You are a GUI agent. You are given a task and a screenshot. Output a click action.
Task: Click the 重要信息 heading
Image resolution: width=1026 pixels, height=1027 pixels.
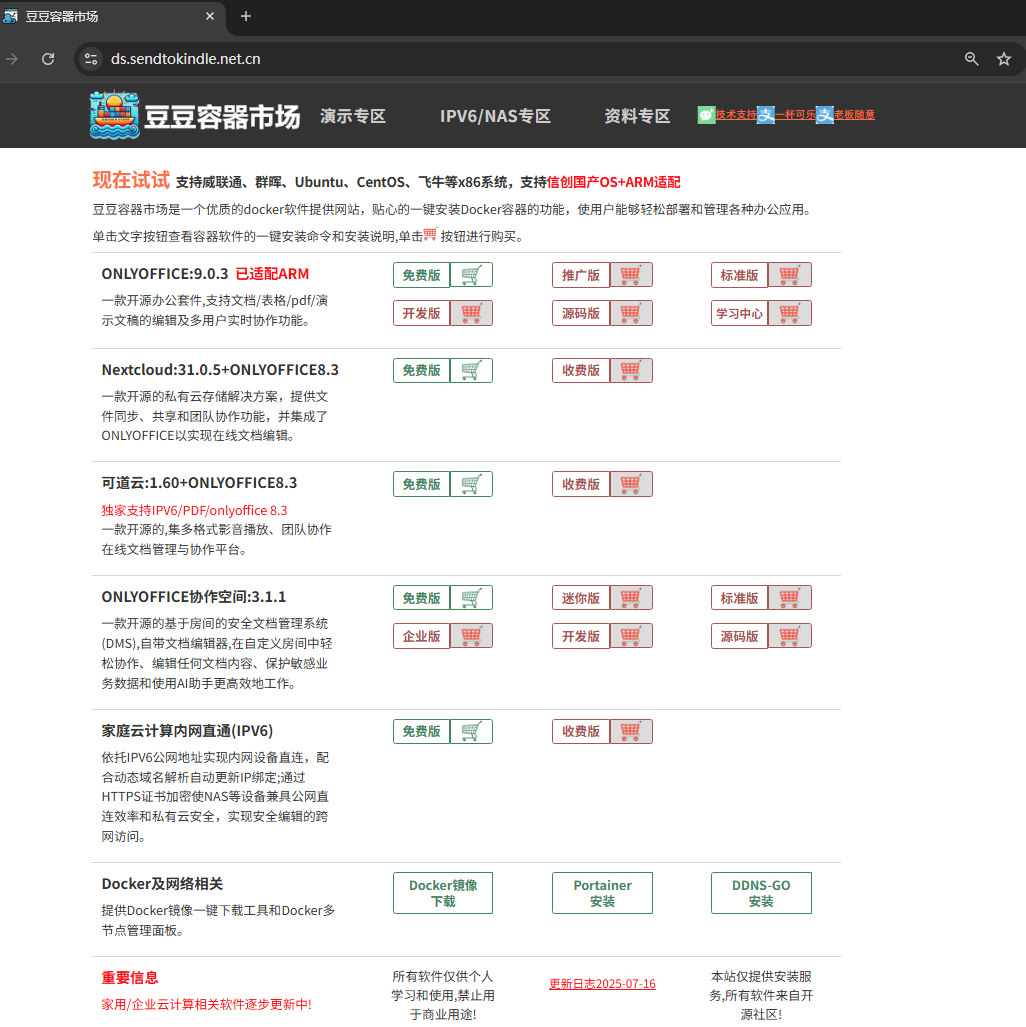point(130,978)
